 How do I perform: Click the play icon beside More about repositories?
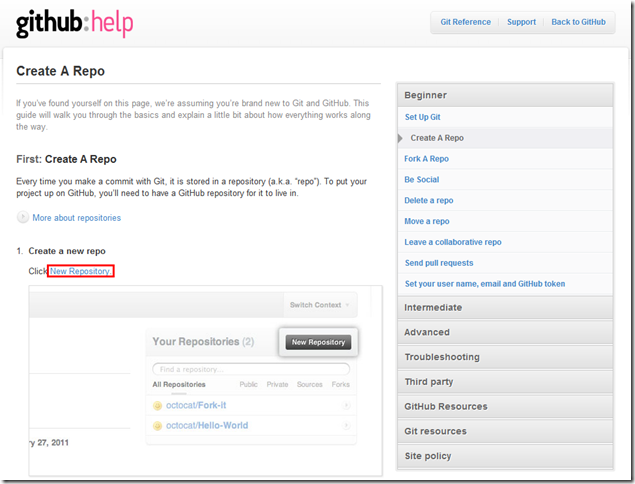tap(23, 217)
